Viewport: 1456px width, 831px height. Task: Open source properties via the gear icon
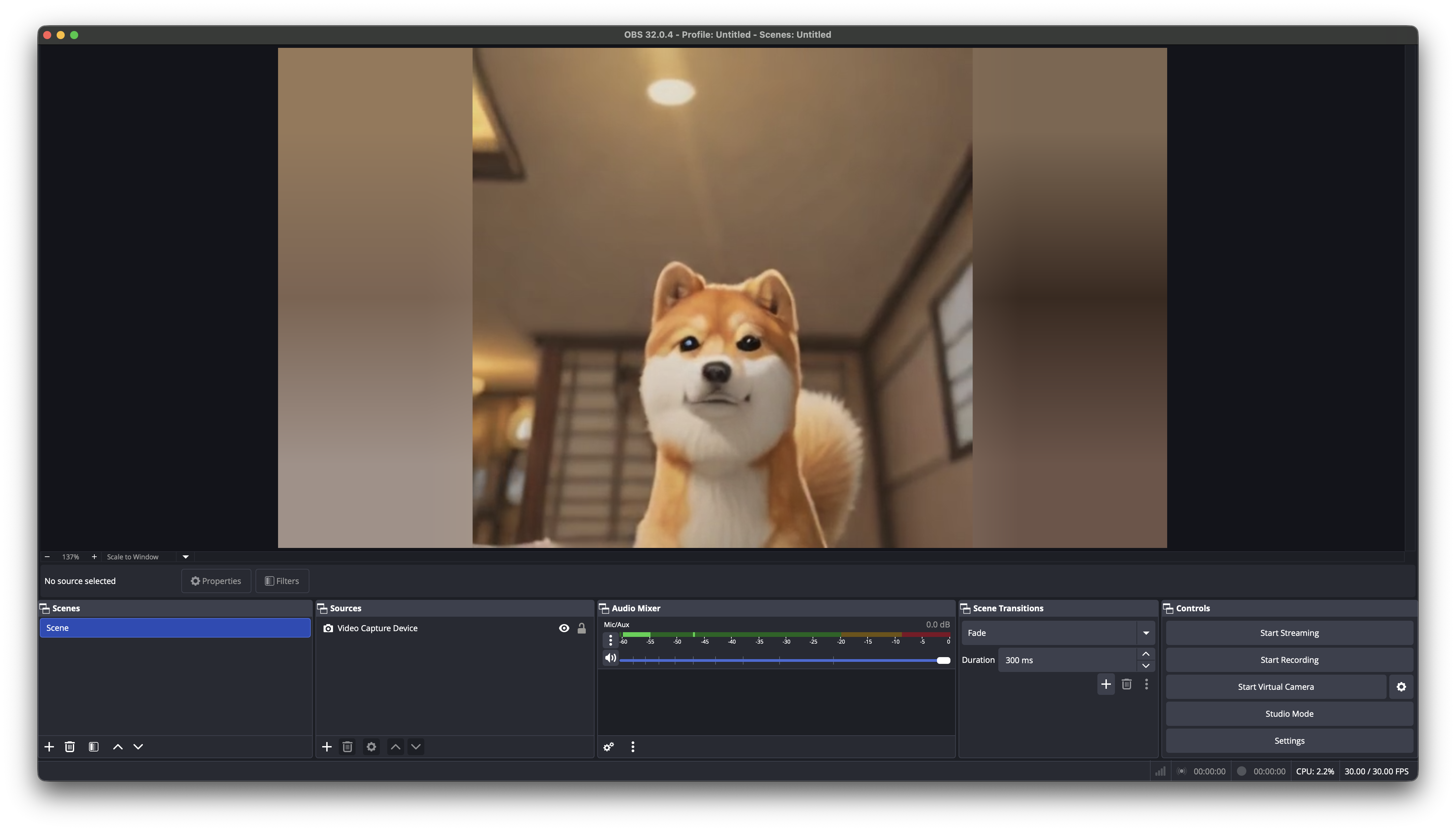click(x=371, y=746)
